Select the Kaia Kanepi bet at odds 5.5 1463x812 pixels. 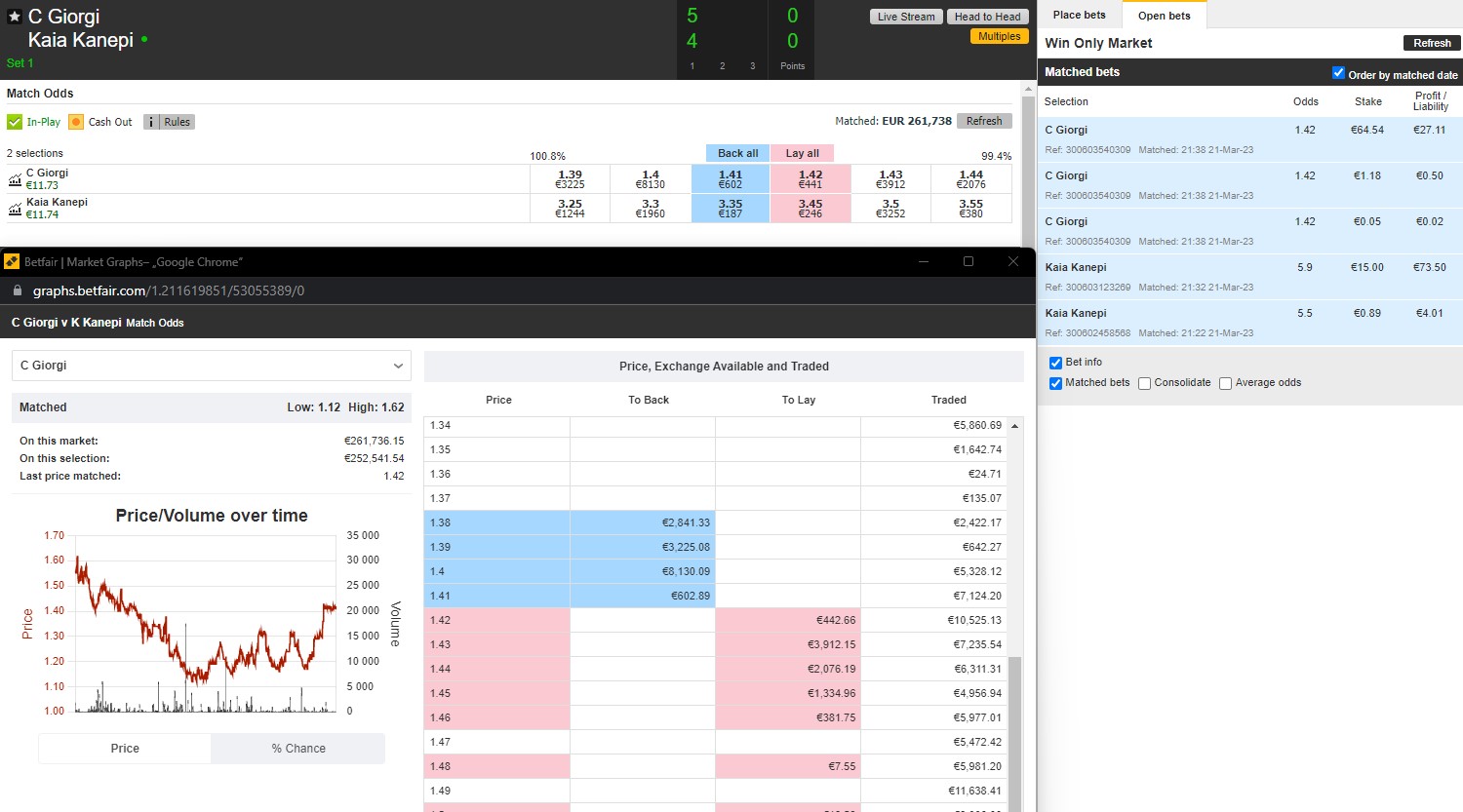(1249, 323)
